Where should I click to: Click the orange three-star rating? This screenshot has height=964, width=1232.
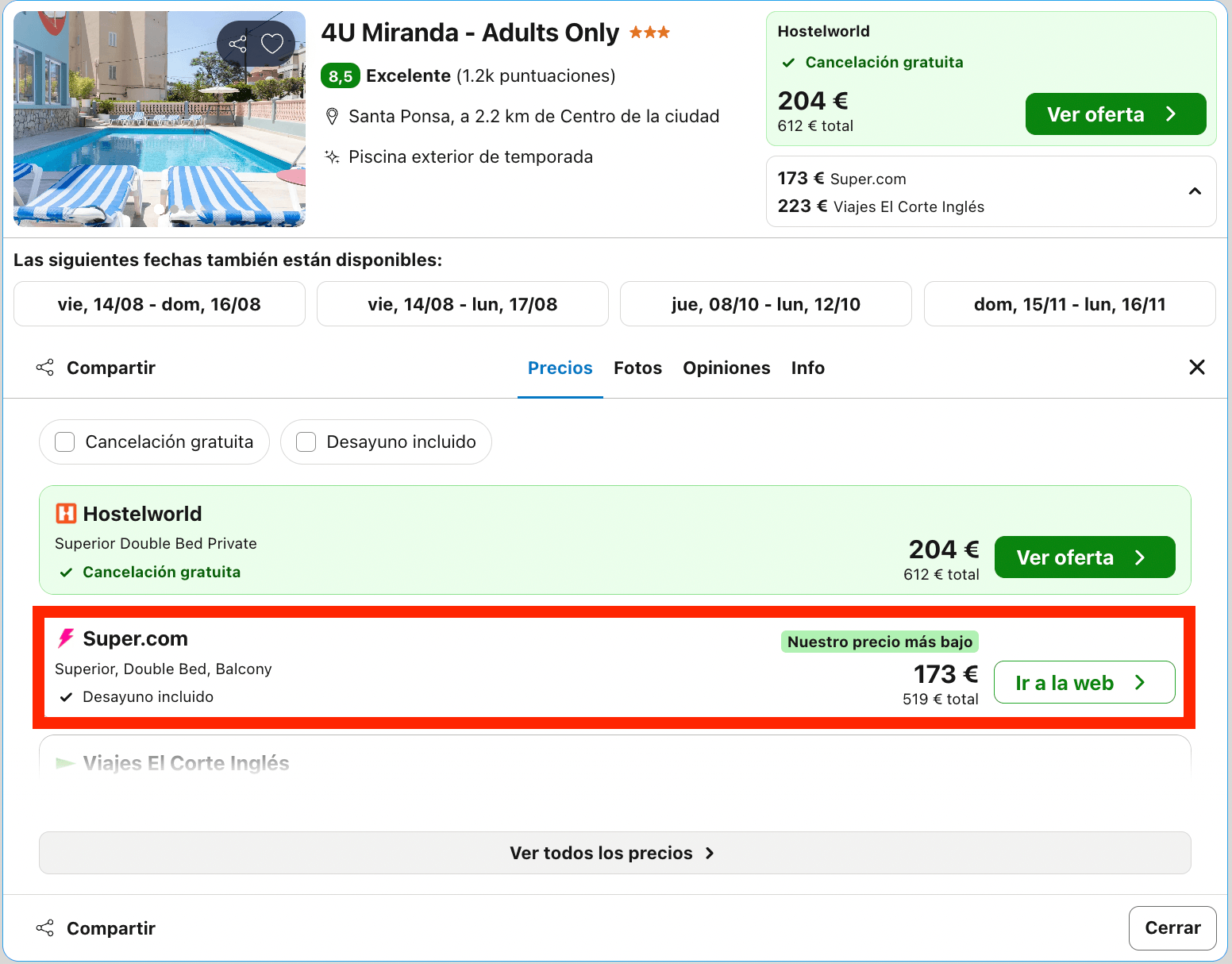649,33
